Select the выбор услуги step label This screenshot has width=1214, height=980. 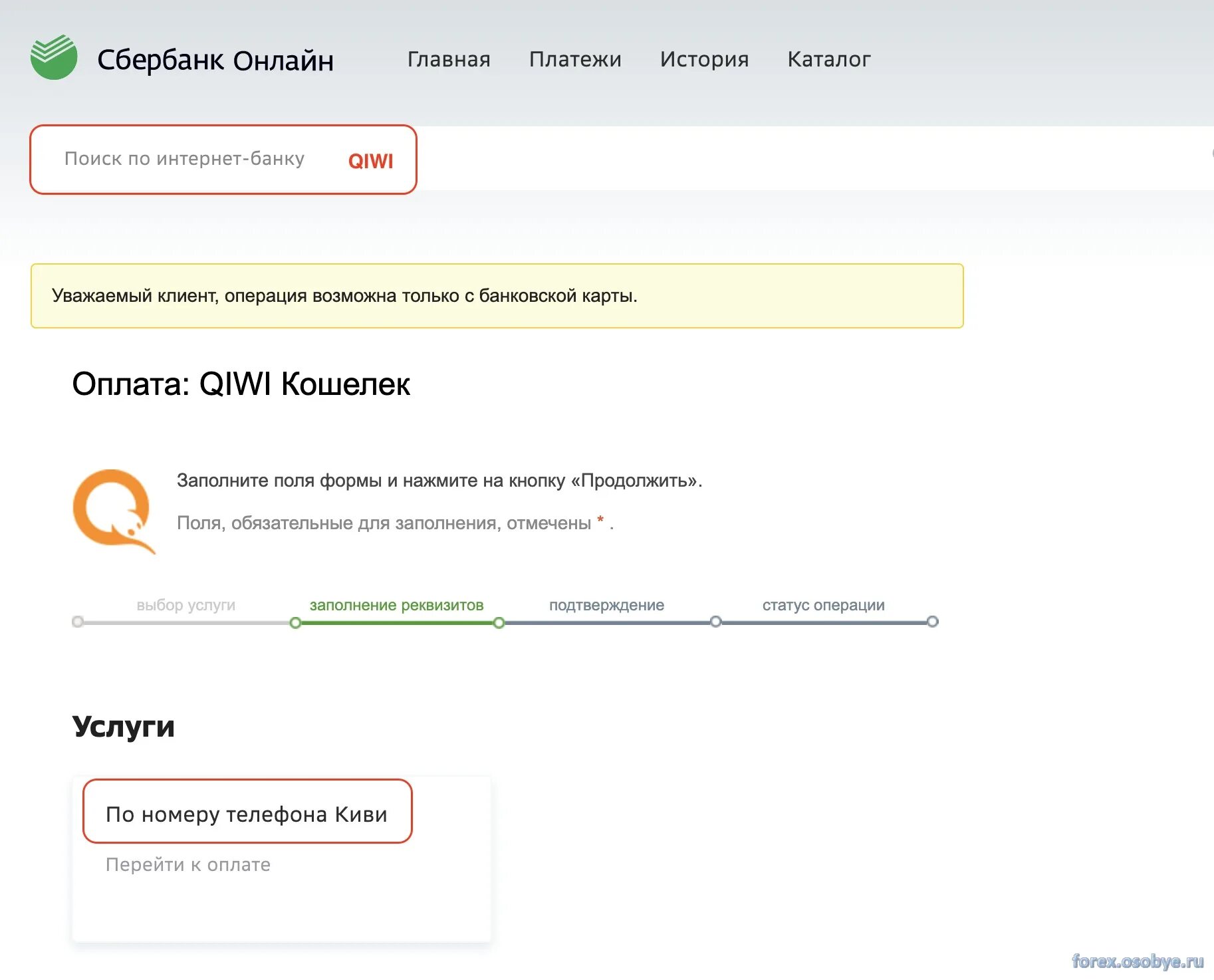pos(186,605)
